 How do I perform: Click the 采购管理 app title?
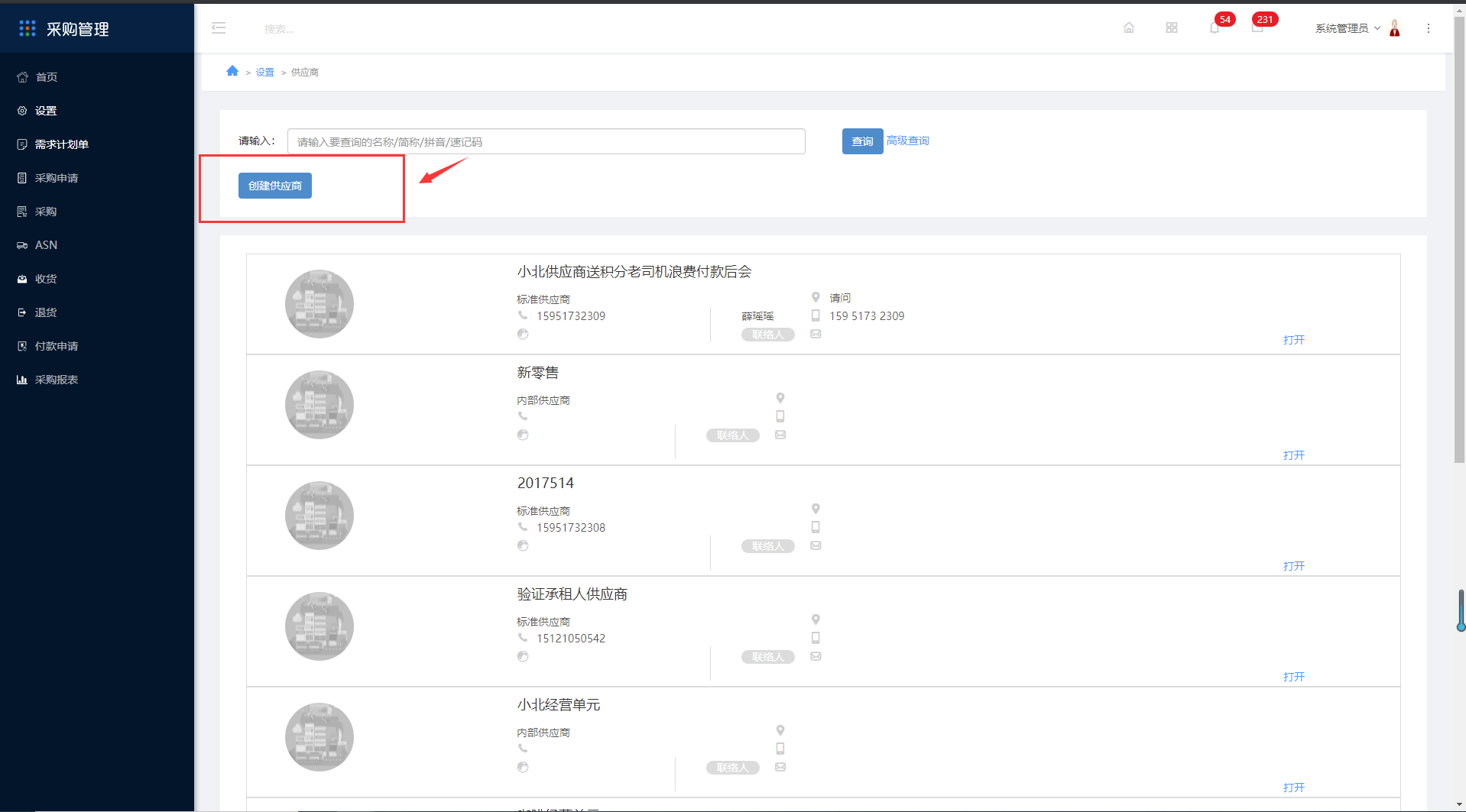click(78, 29)
